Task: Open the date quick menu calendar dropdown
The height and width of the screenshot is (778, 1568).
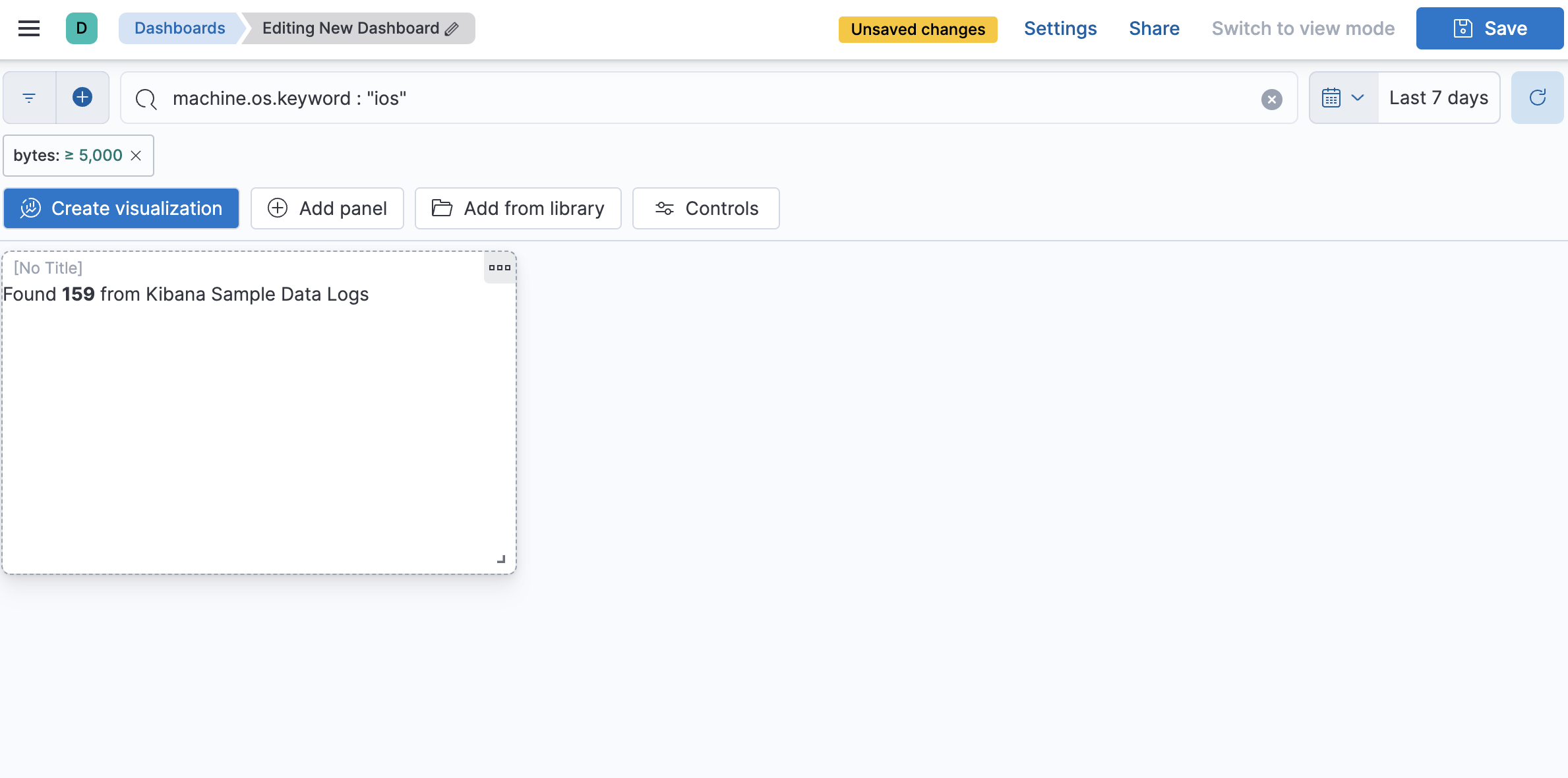Action: pos(1343,98)
